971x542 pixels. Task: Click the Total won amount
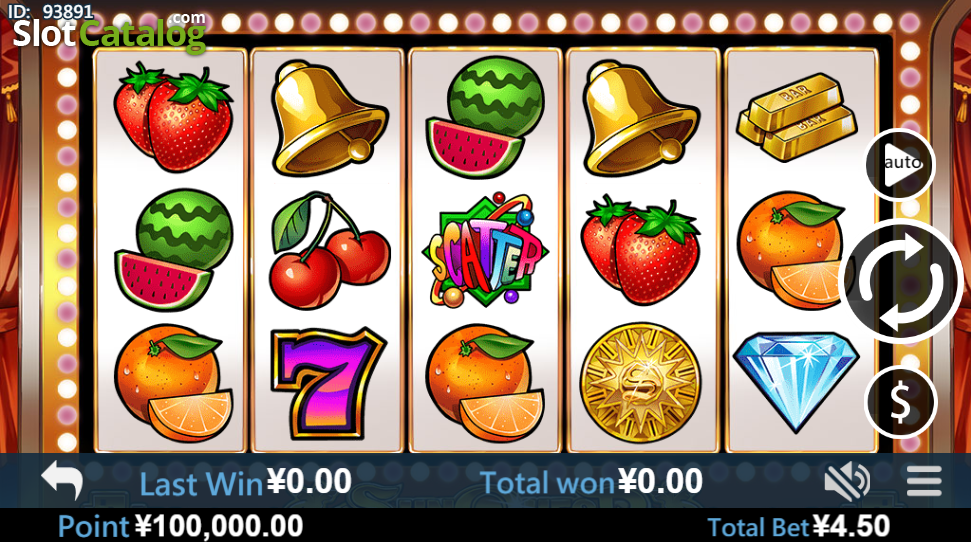pyautogui.click(x=660, y=481)
